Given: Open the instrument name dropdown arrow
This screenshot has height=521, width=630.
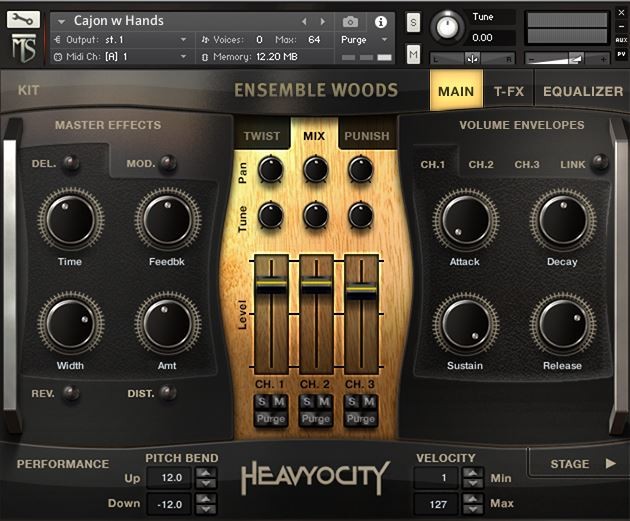Looking at the screenshot, I should [61, 21].
